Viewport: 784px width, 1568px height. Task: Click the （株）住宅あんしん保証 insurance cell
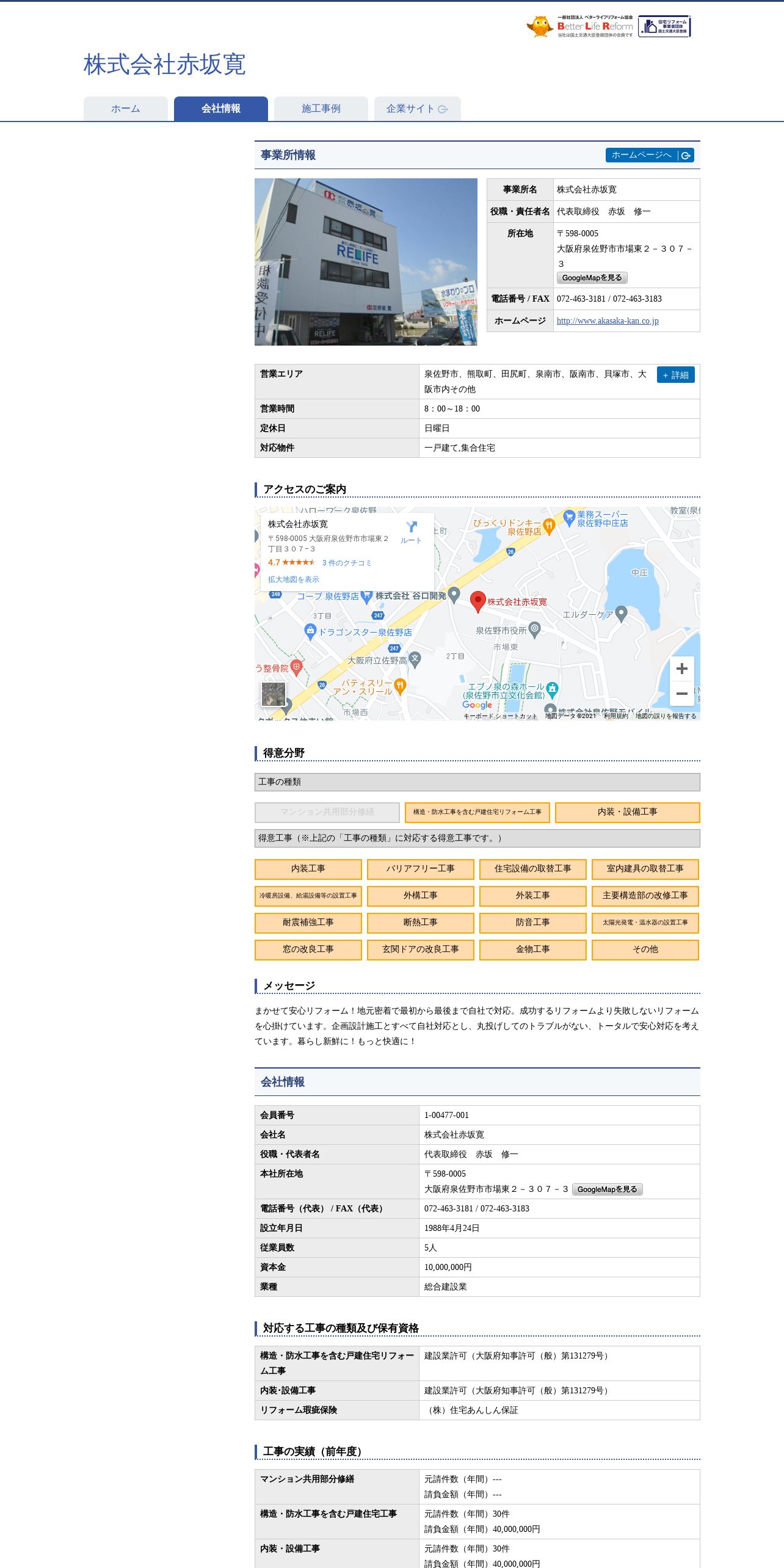[559, 1410]
